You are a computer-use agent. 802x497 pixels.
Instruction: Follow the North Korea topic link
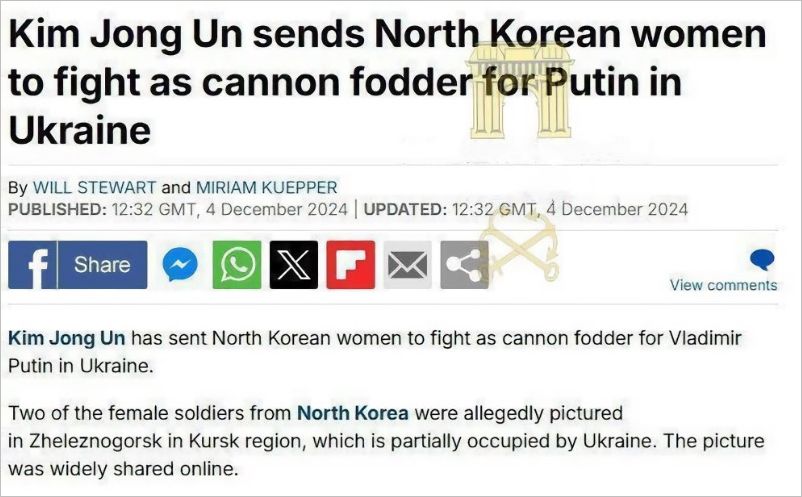click(x=353, y=413)
